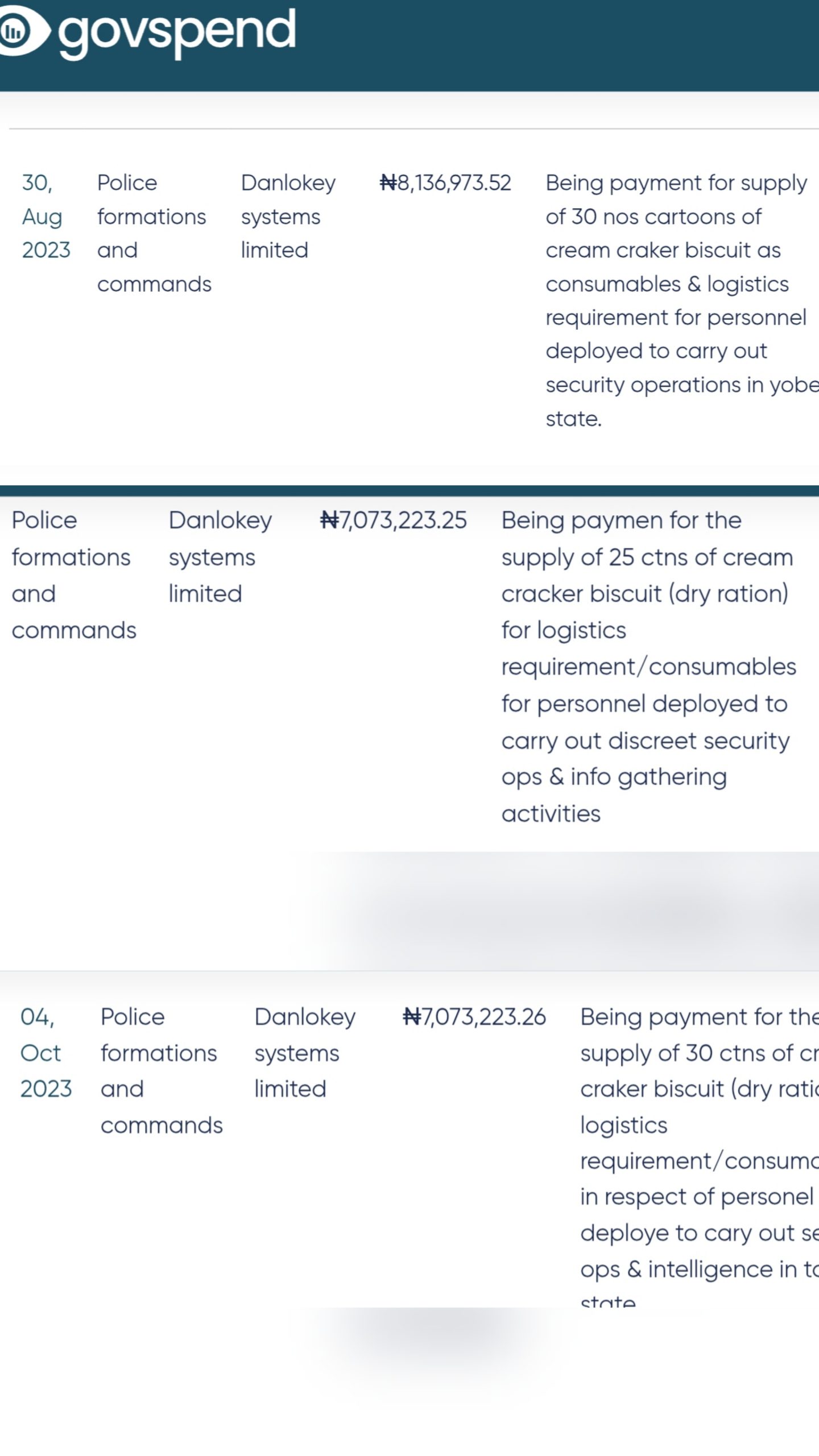Select the 30, Aug 2023 date cell
The image size is (819, 1456).
click(x=45, y=216)
